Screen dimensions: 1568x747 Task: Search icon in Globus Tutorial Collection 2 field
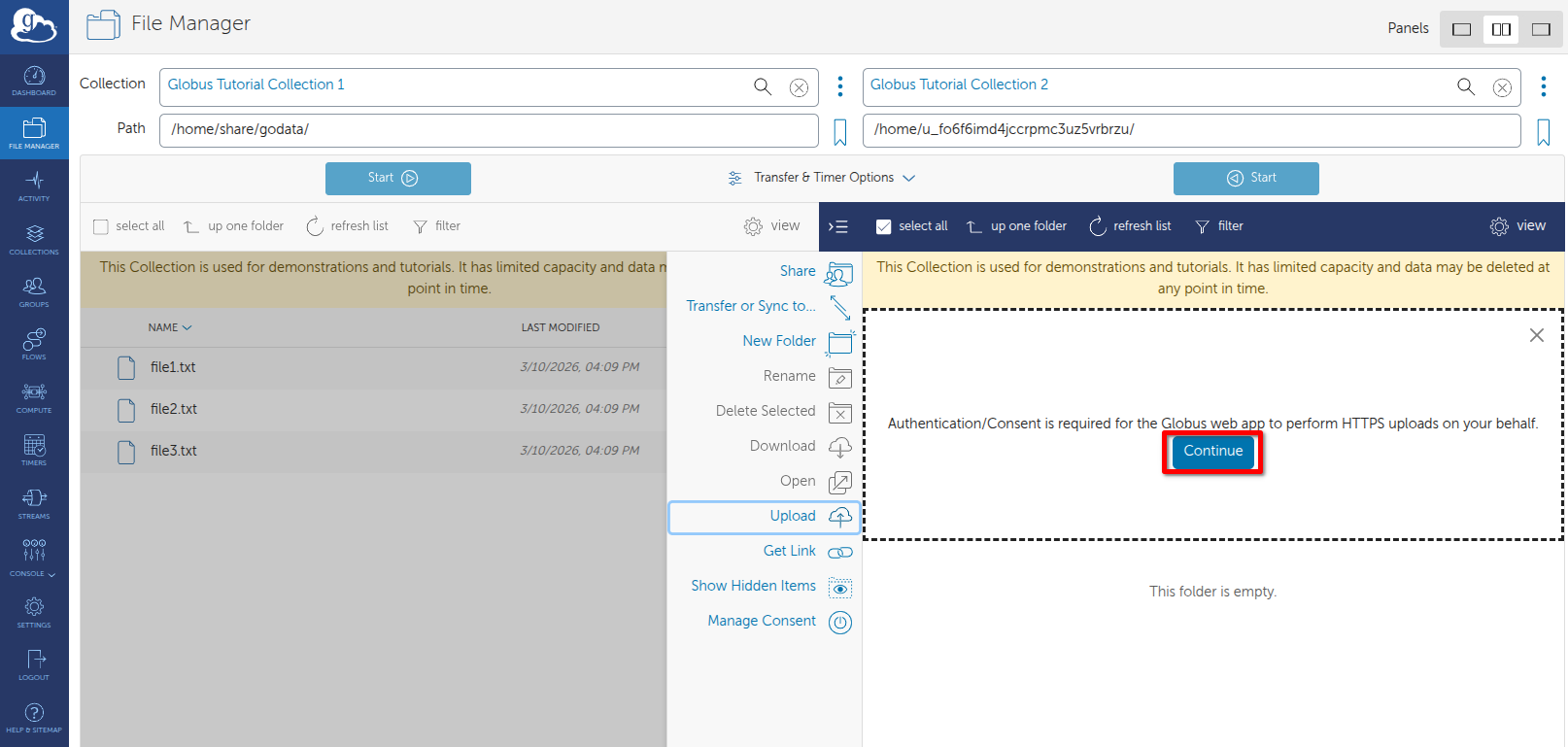click(x=1466, y=87)
